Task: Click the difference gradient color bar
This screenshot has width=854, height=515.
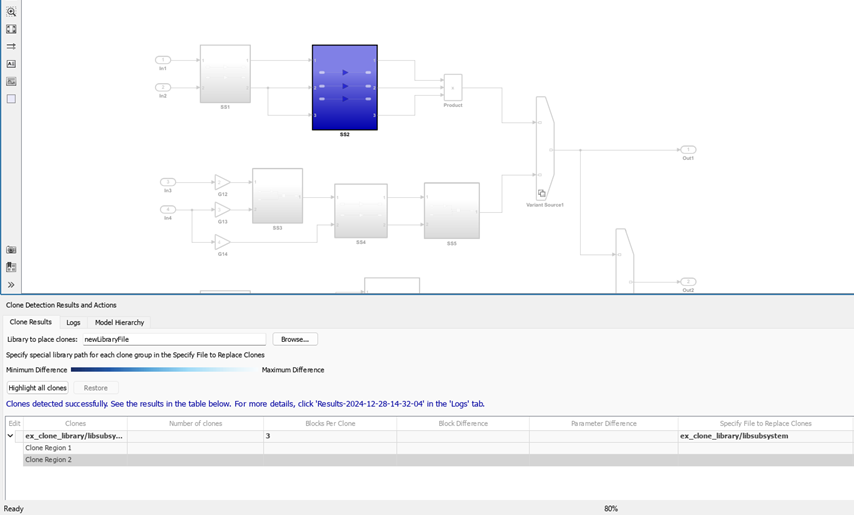Action: [x=163, y=370]
